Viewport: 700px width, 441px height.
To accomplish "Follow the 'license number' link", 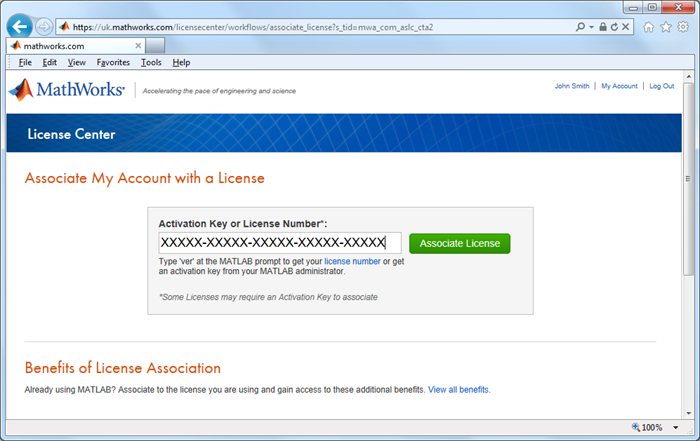I will (350, 262).
